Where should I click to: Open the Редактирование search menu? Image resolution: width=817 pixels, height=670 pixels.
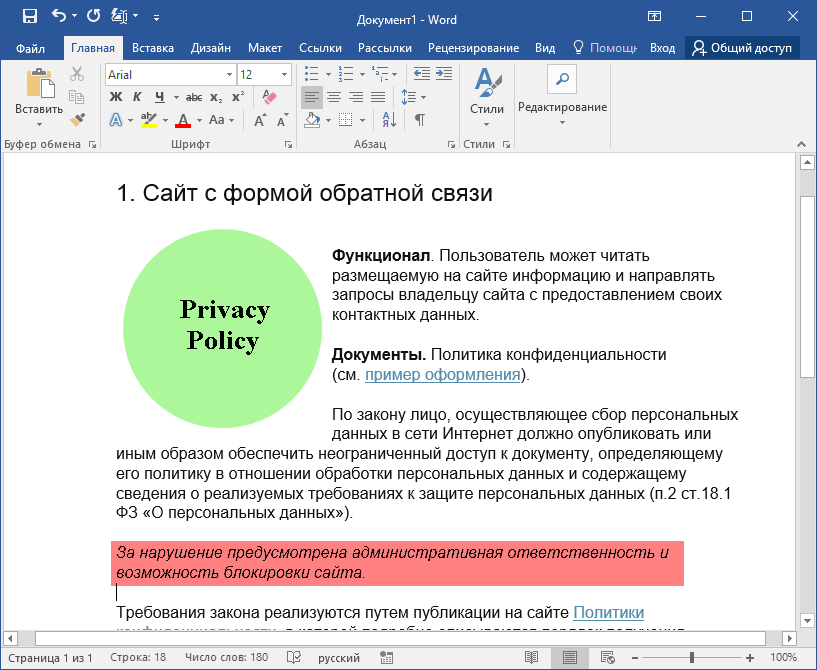(562, 96)
